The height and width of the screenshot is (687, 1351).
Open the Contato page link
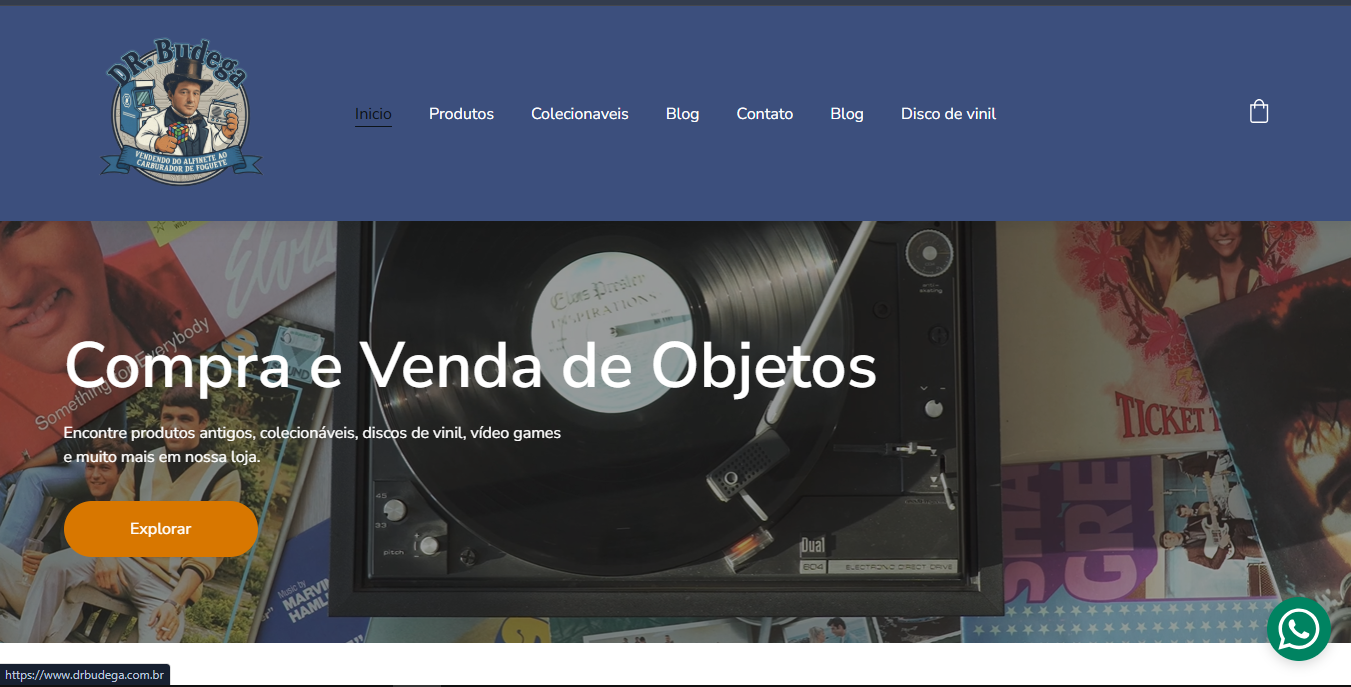click(765, 114)
